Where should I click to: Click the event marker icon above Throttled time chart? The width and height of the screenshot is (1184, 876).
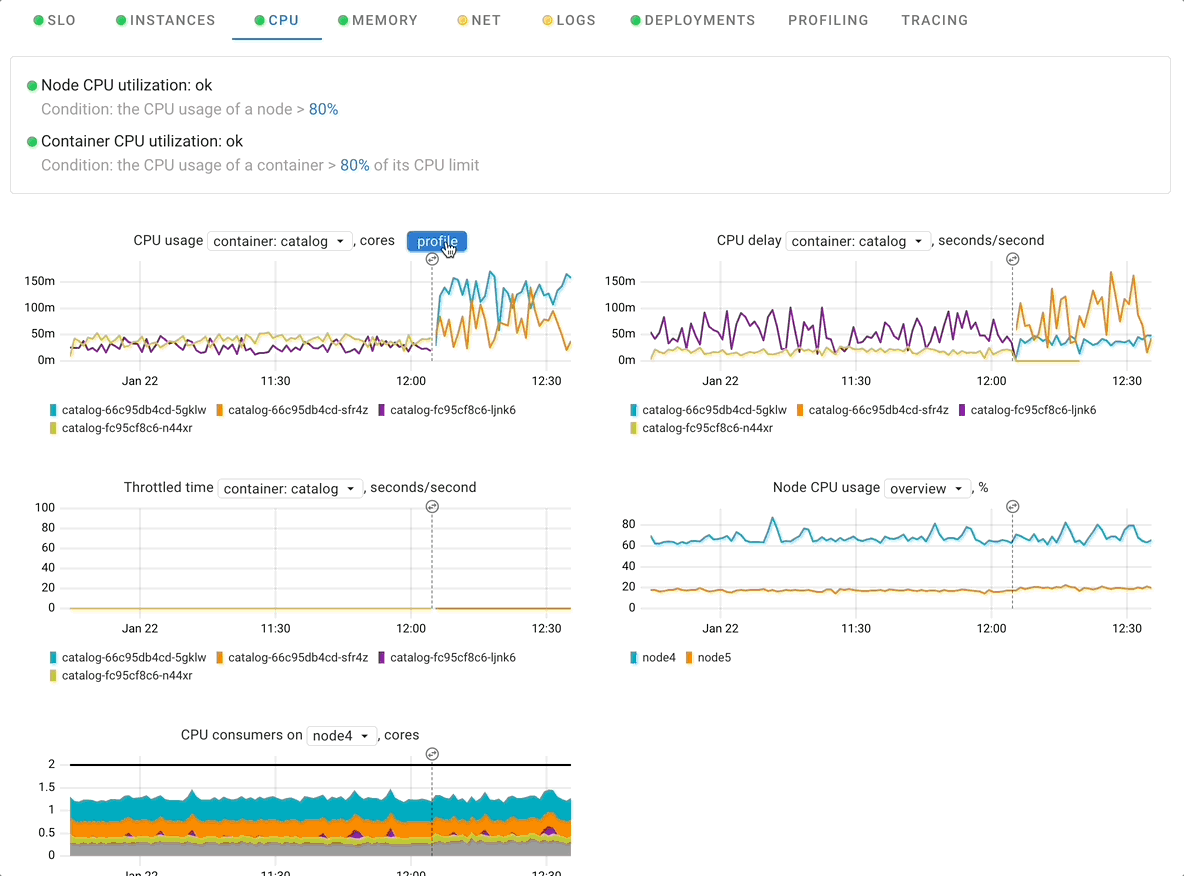(x=432, y=506)
